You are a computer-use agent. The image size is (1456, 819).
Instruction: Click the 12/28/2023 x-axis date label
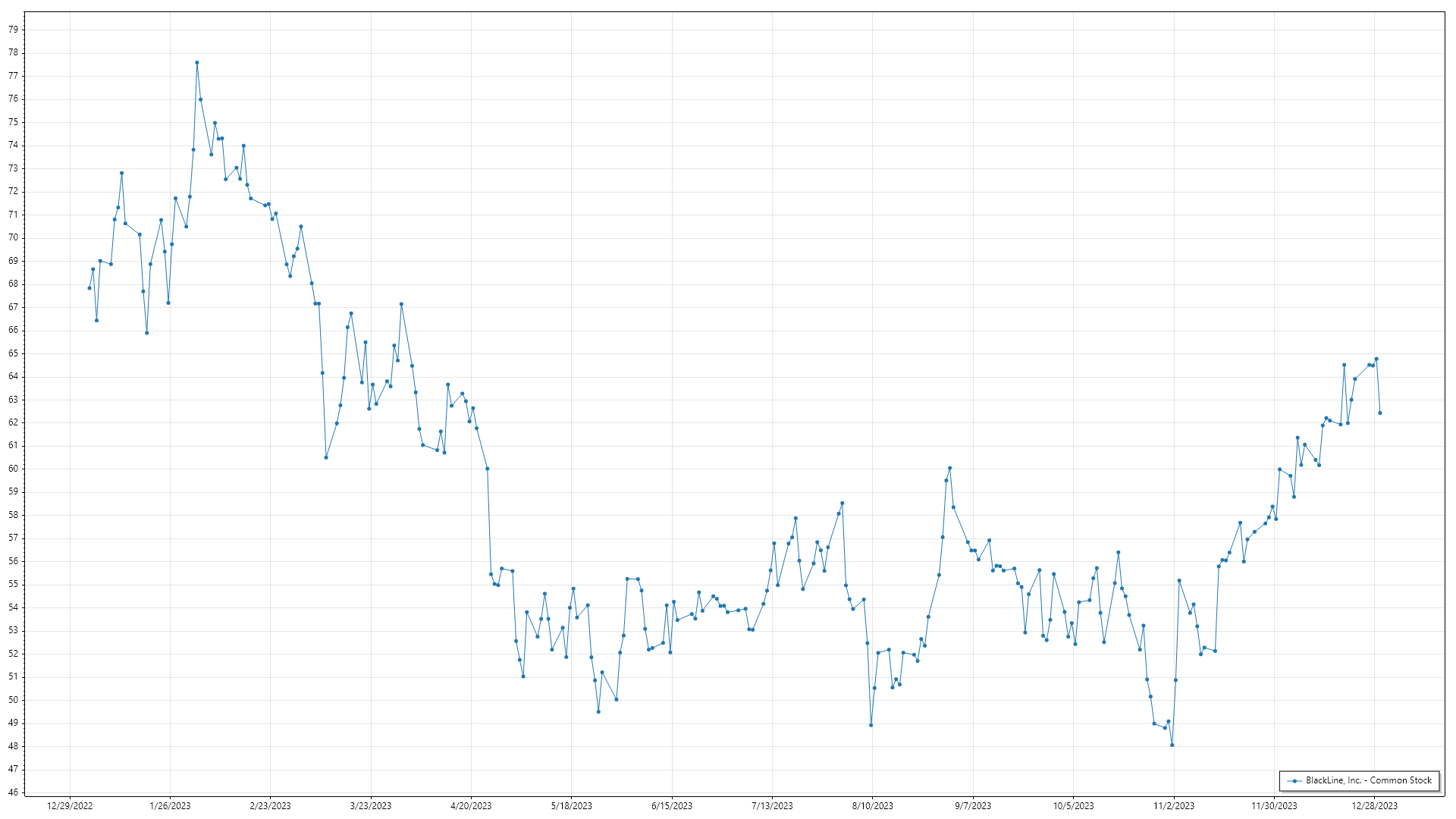pyautogui.click(x=1374, y=806)
